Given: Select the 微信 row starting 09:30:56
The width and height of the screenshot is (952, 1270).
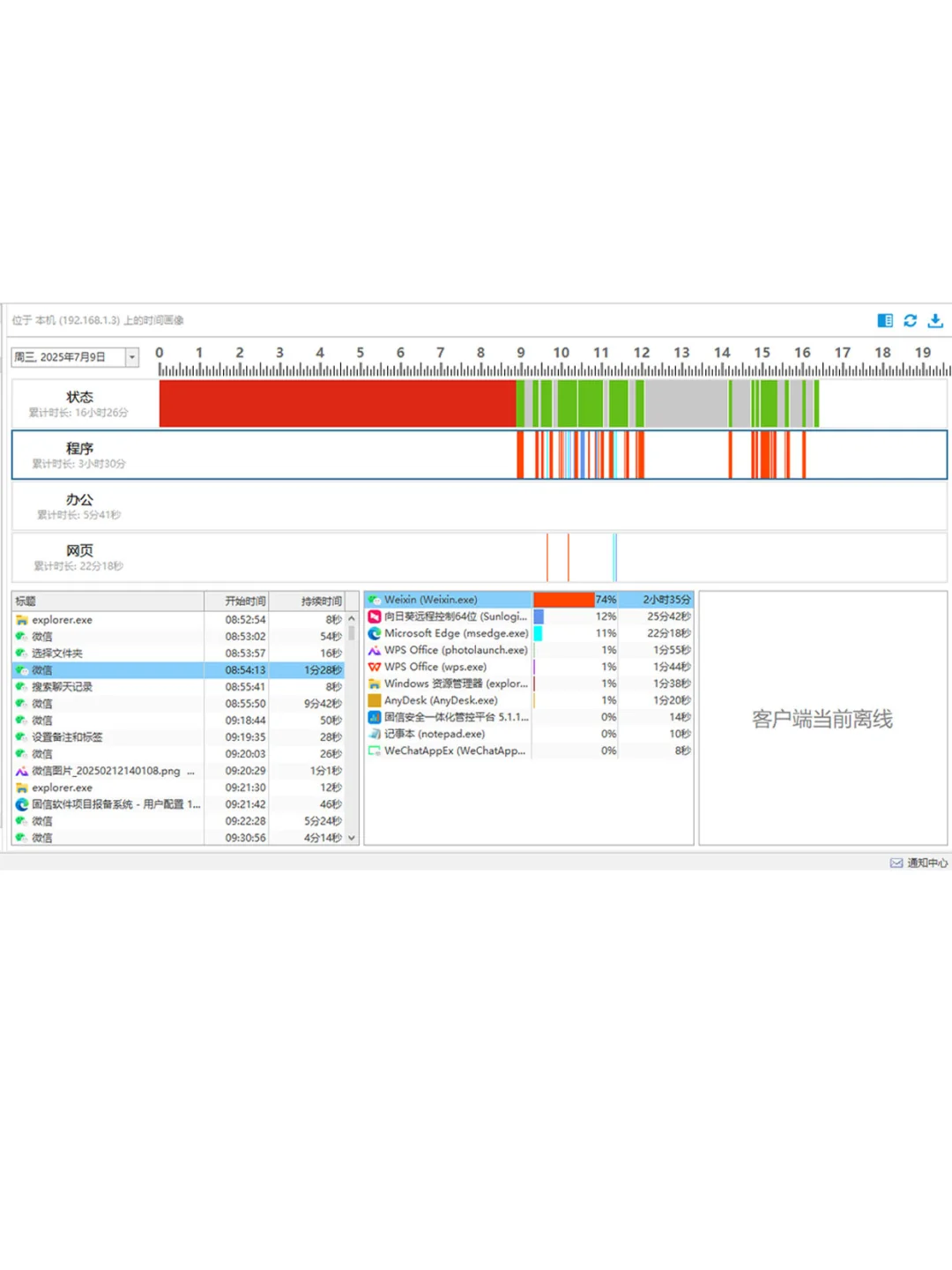Looking at the screenshot, I should pyautogui.click(x=178, y=838).
